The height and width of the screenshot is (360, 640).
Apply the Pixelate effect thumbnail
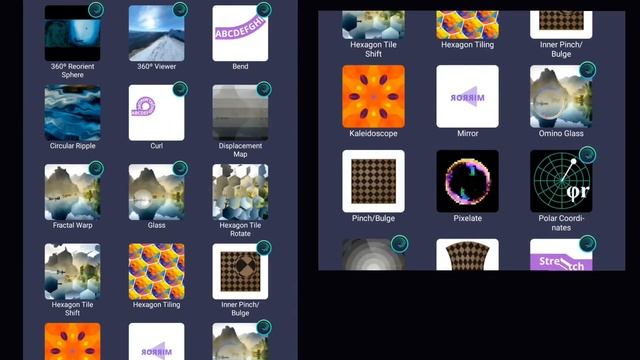point(467,181)
